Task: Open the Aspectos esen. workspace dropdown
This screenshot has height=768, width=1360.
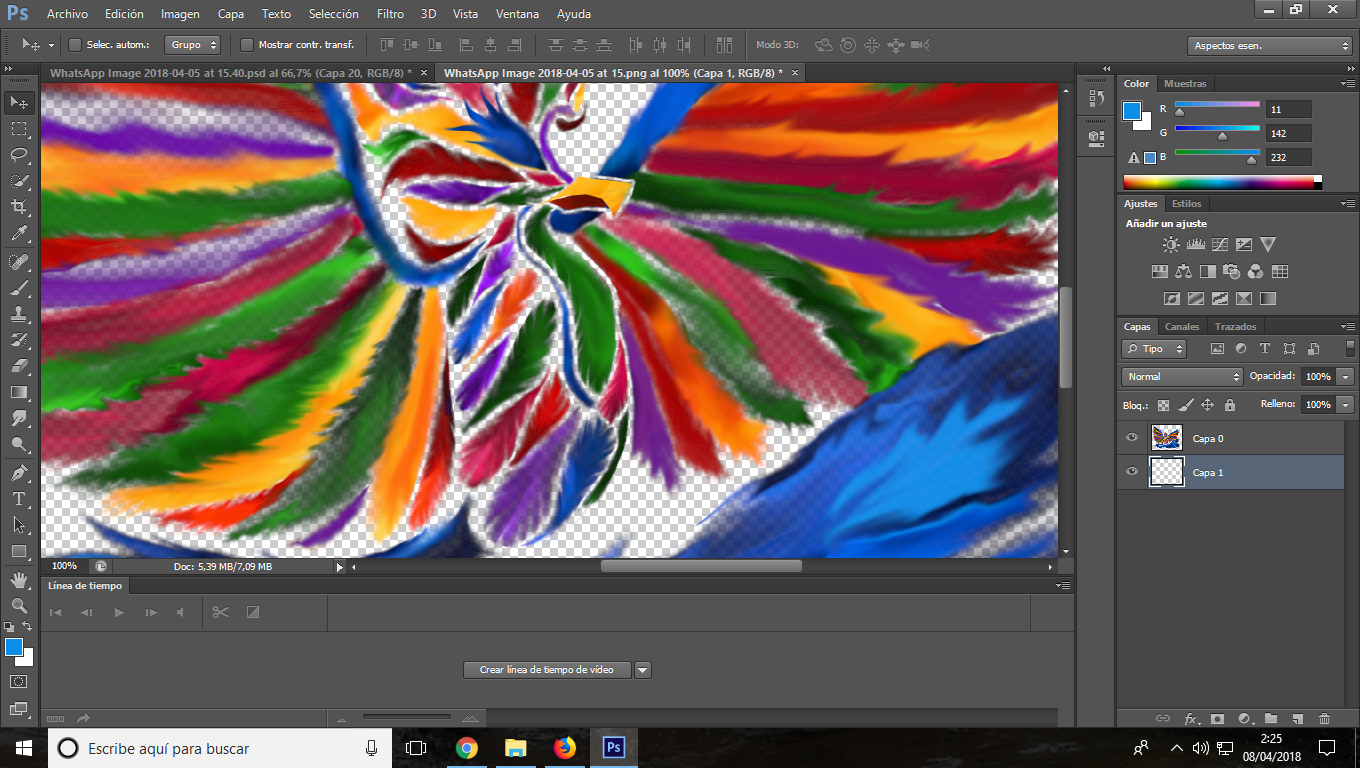Action: [1270, 46]
